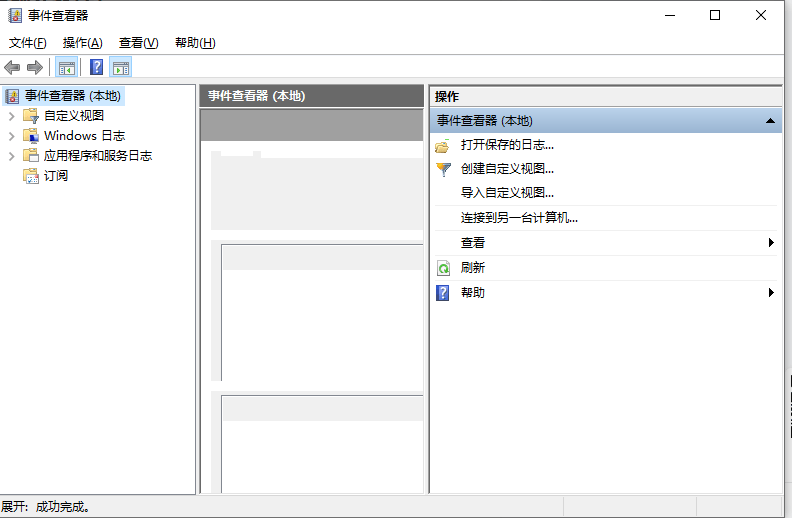This screenshot has height=518, width=792.
Task: Click the Back arrow toolbar icon
Action: [12, 67]
